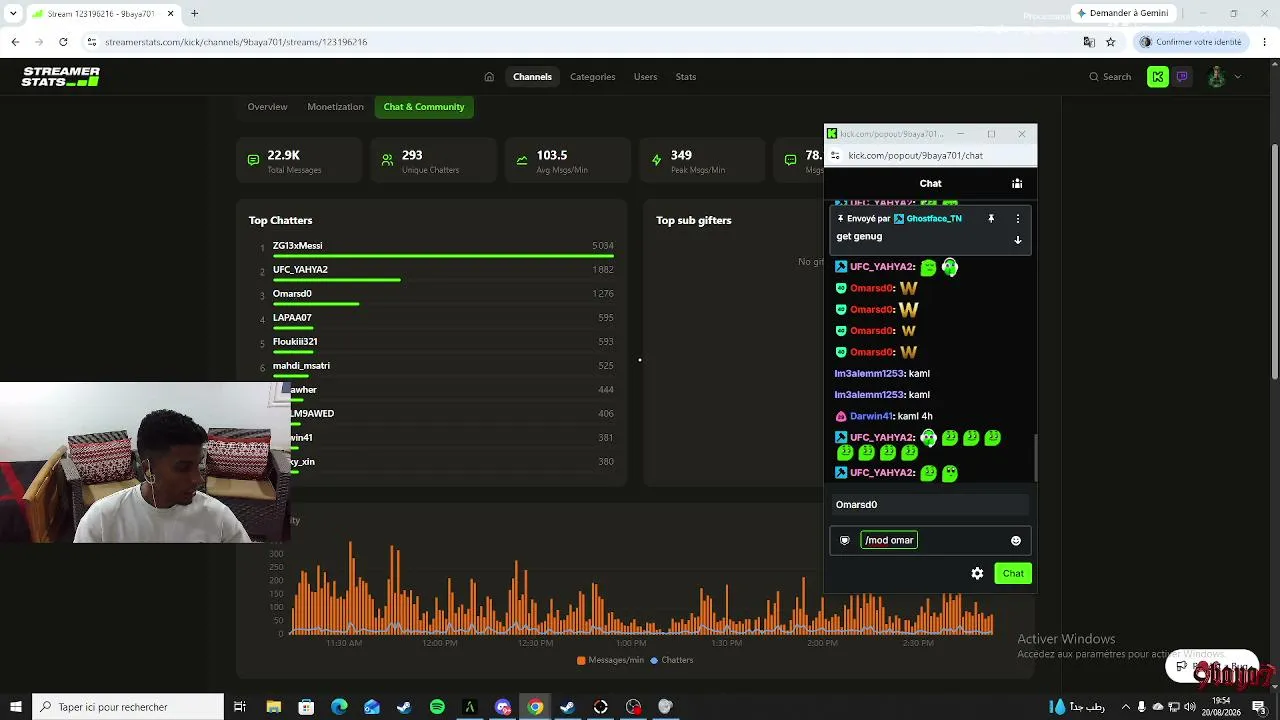Open Users navigation item

[x=645, y=77]
